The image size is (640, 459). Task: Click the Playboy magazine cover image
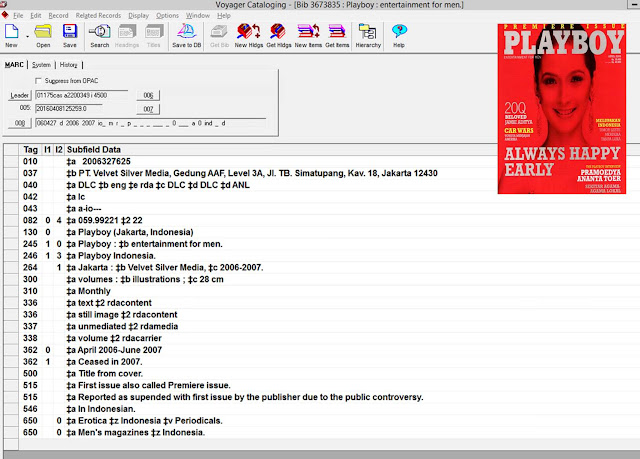[562, 109]
